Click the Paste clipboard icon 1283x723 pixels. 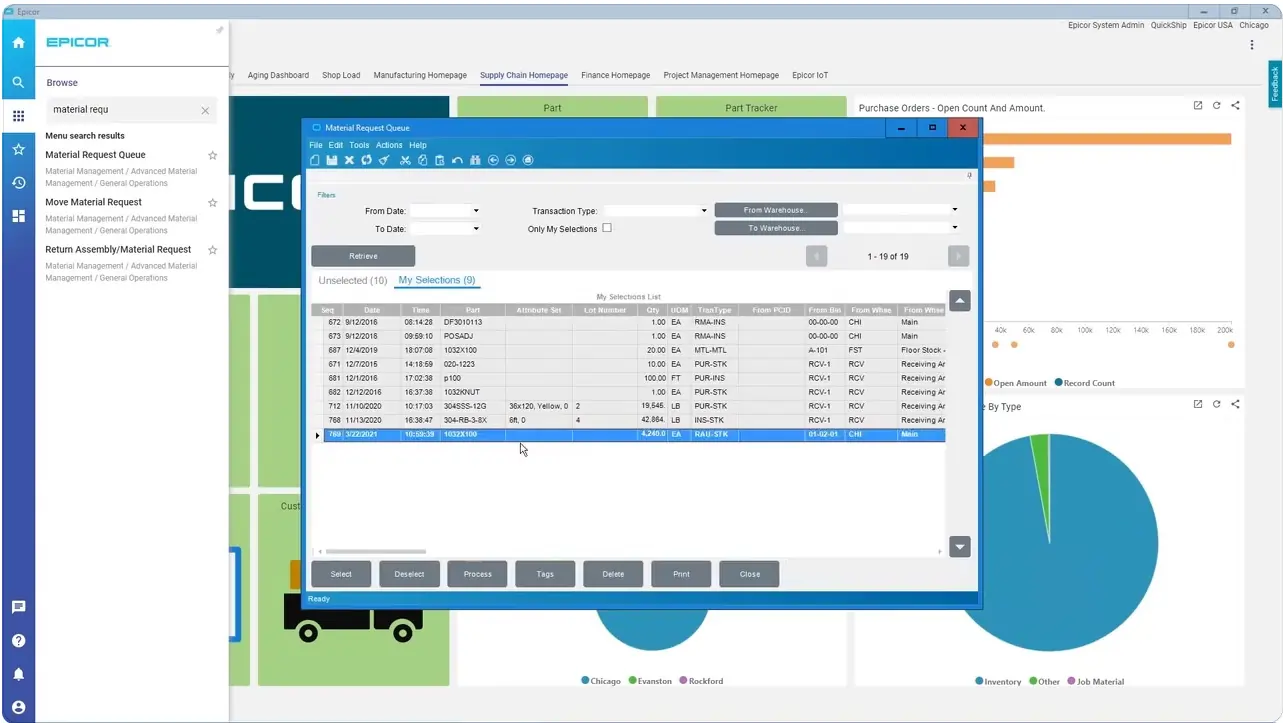tap(439, 160)
